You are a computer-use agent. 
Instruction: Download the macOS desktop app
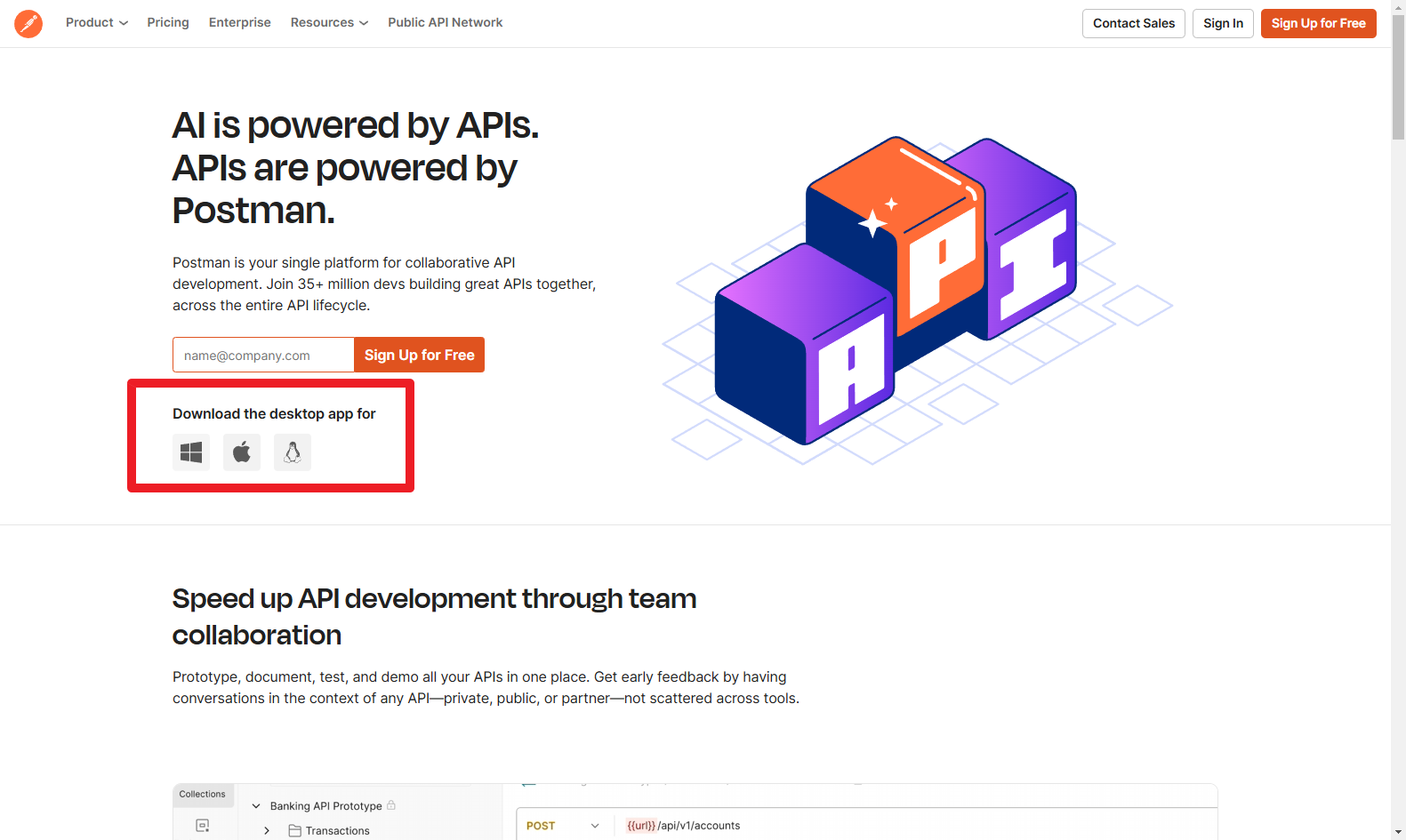point(242,452)
